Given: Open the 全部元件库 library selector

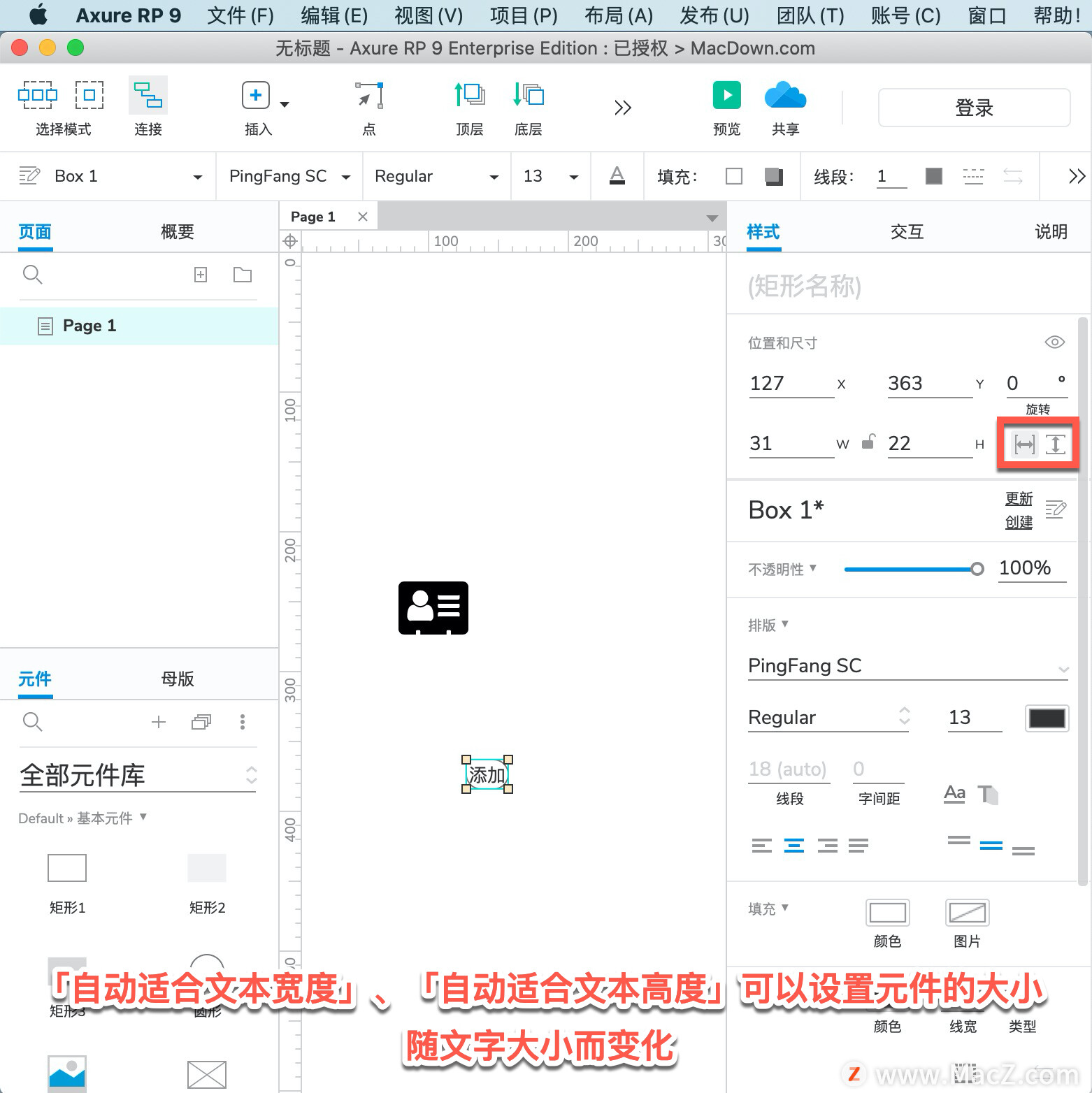Looking at the screenshot, I should (x=138, y=776).
